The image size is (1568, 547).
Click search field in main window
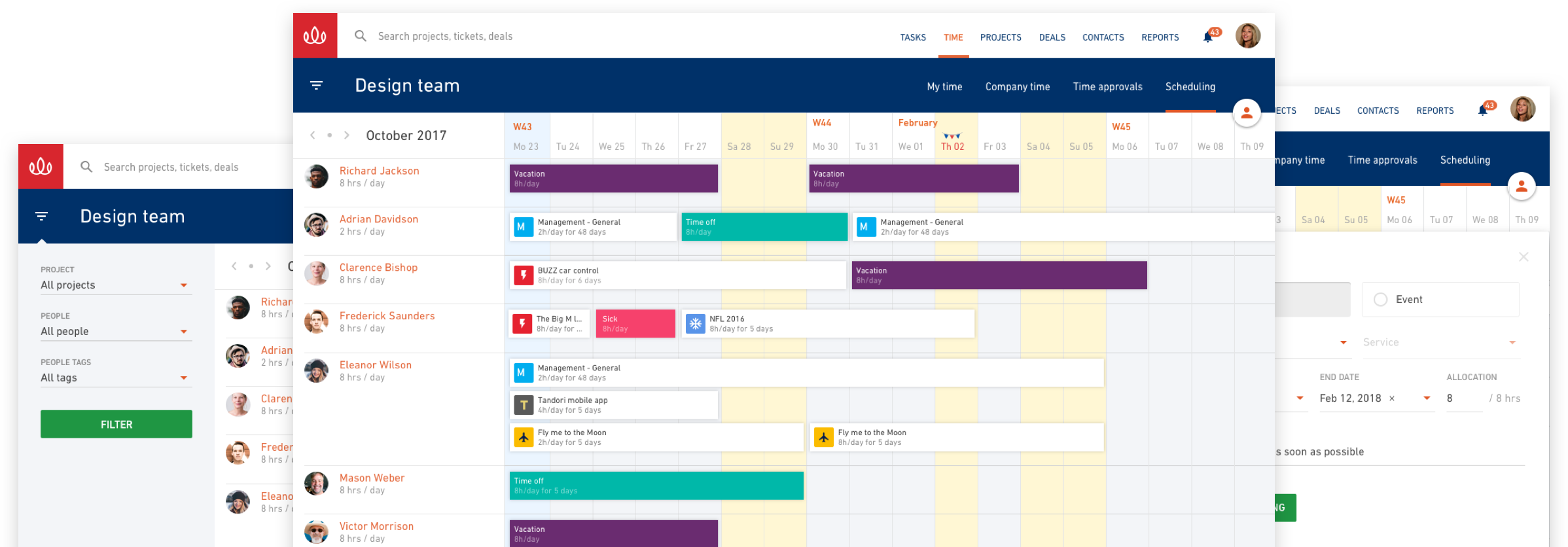[x=445, y=37]
